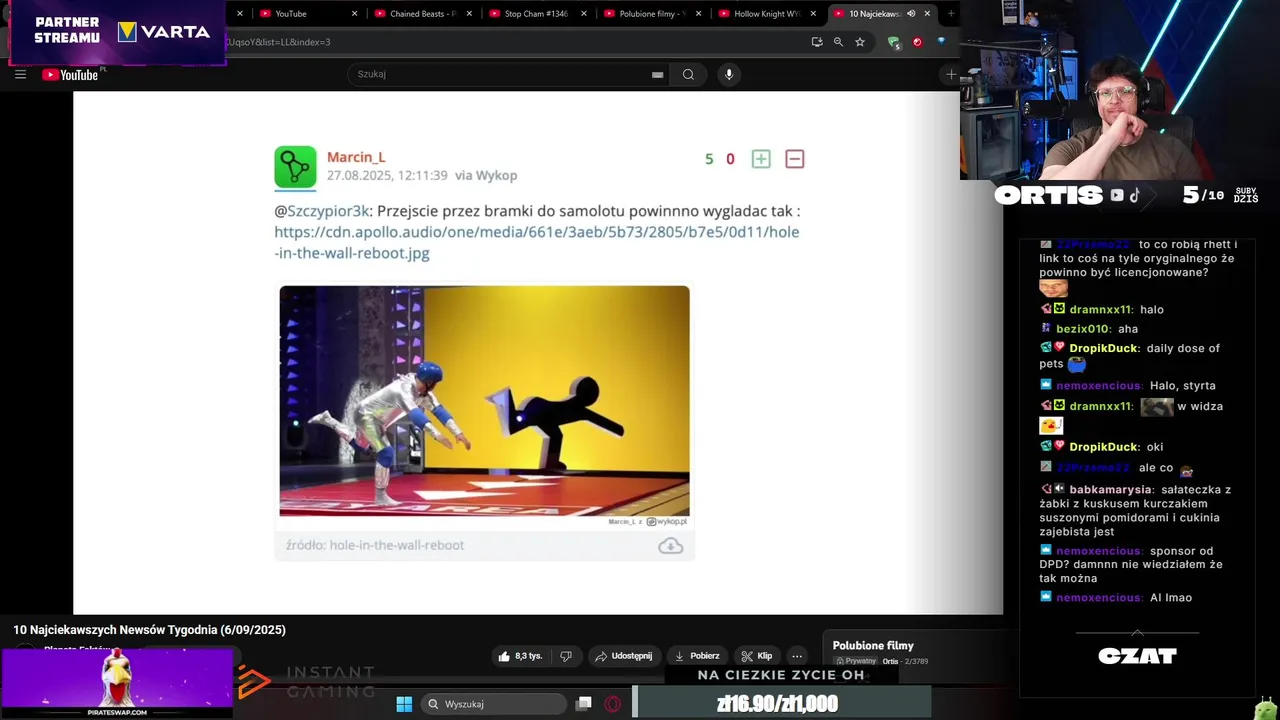The width and height of the screenshot is (1280, 720).
Task: Bookmark this page with star icon
Action: [860, 42]
